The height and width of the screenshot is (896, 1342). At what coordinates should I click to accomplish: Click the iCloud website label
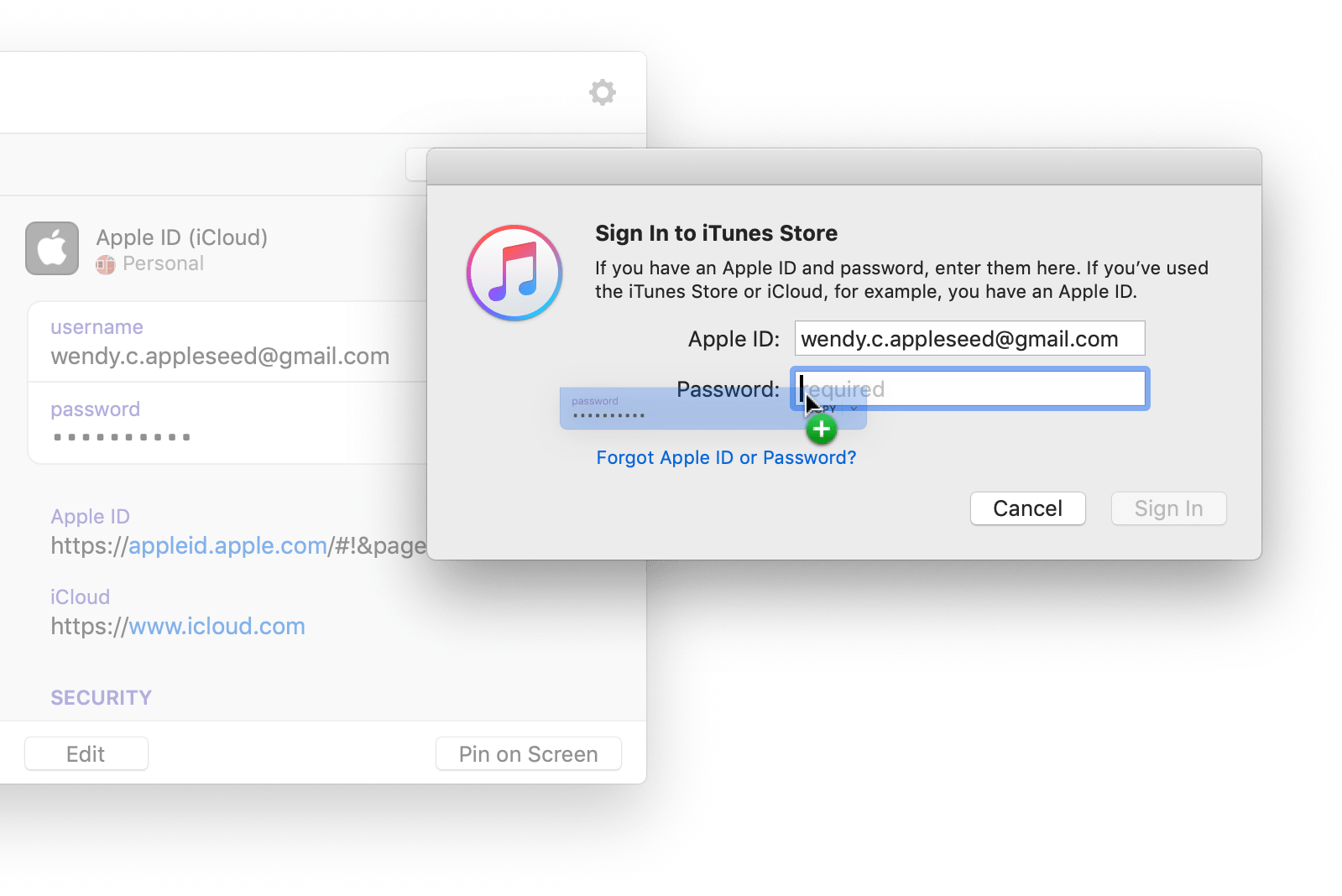click(80, 597)
